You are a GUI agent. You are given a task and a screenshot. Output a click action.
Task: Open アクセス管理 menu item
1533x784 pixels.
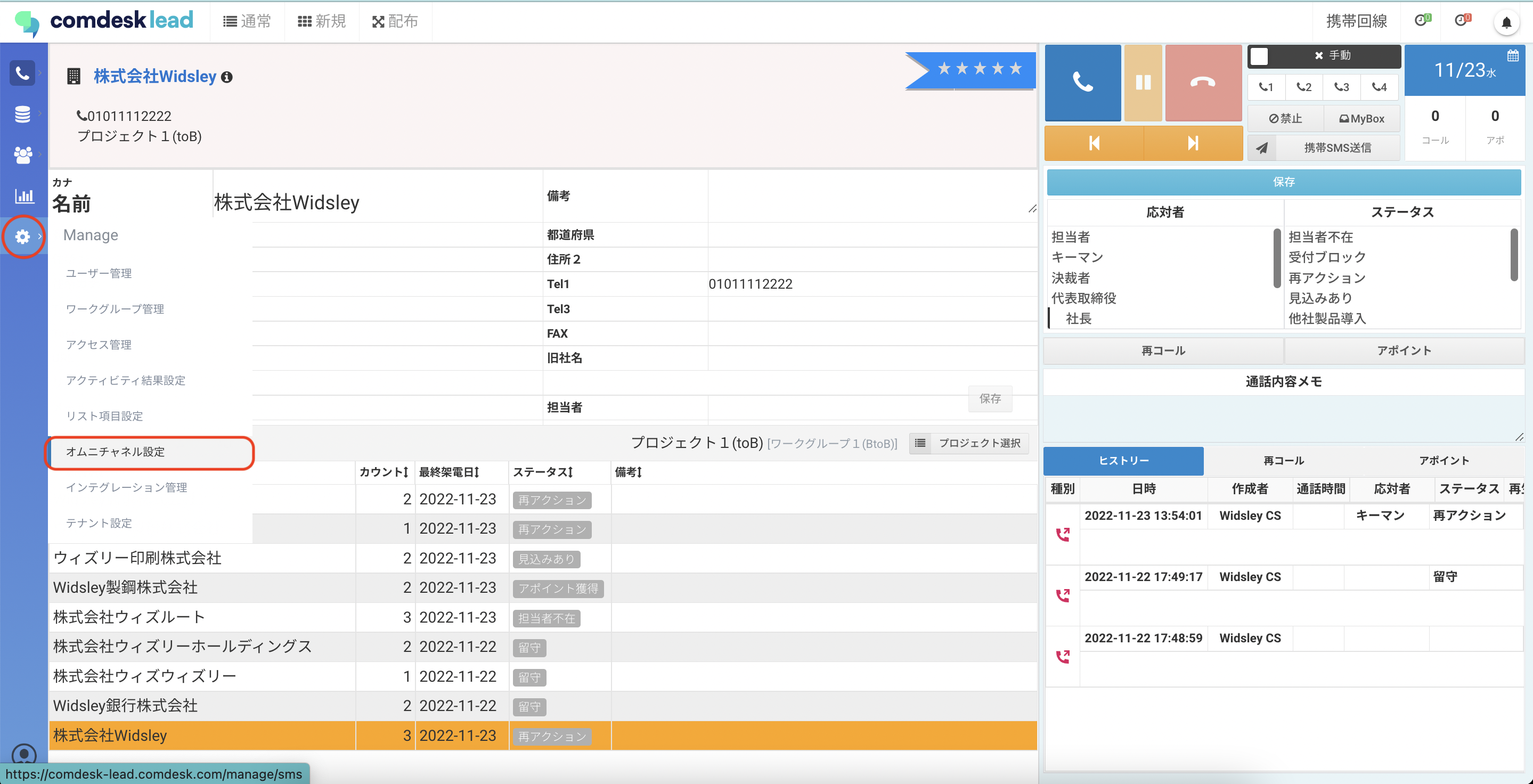pyautogui.click(x=99, y=345)
